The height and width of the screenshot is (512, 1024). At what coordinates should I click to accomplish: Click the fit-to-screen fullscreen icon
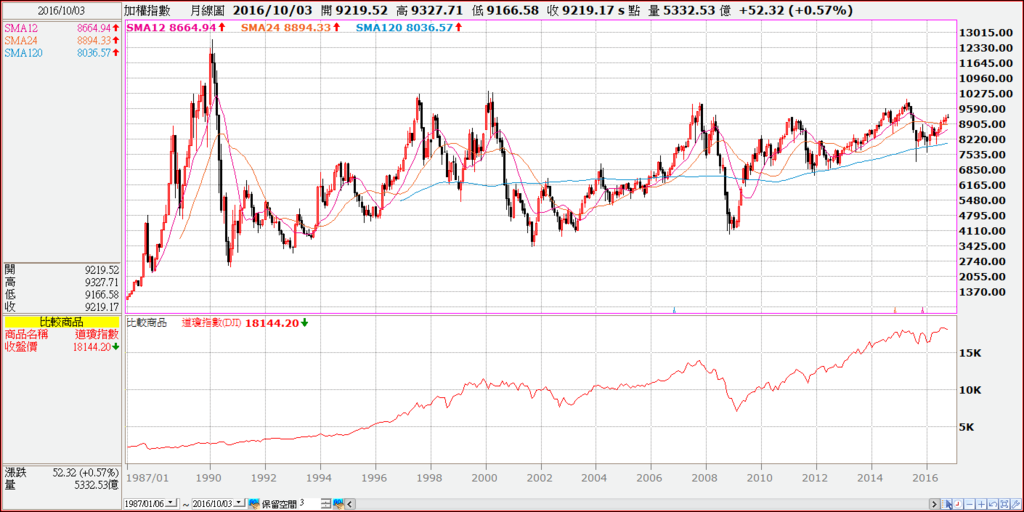tap(1005, 504)
